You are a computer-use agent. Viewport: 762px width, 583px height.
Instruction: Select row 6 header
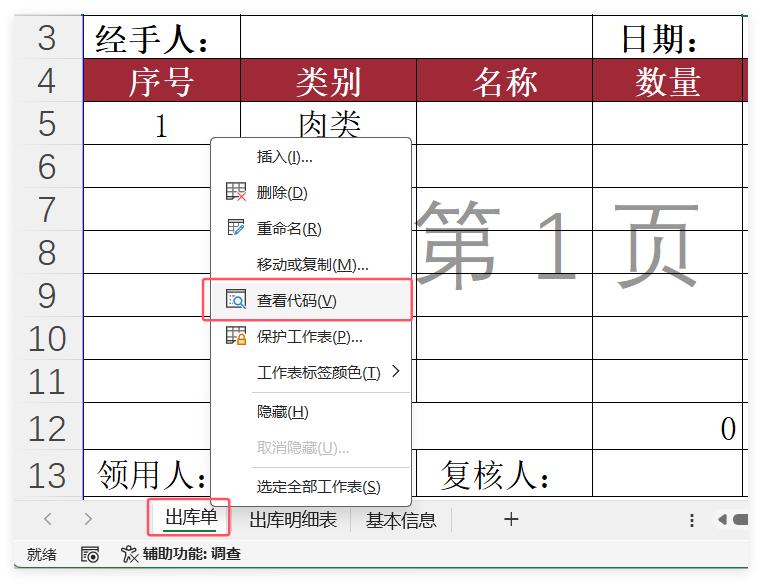[47, 166]
